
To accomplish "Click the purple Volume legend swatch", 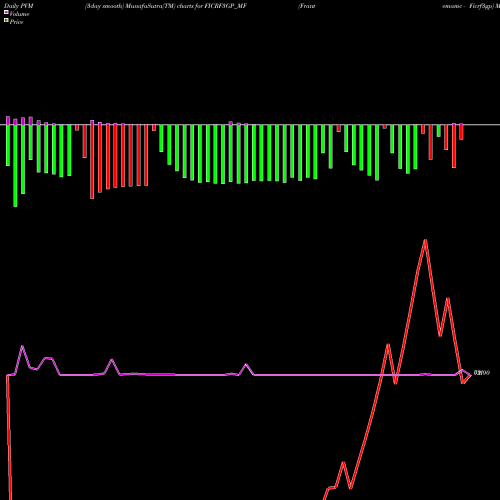I will pyautogui.click(x=6, y=12).
